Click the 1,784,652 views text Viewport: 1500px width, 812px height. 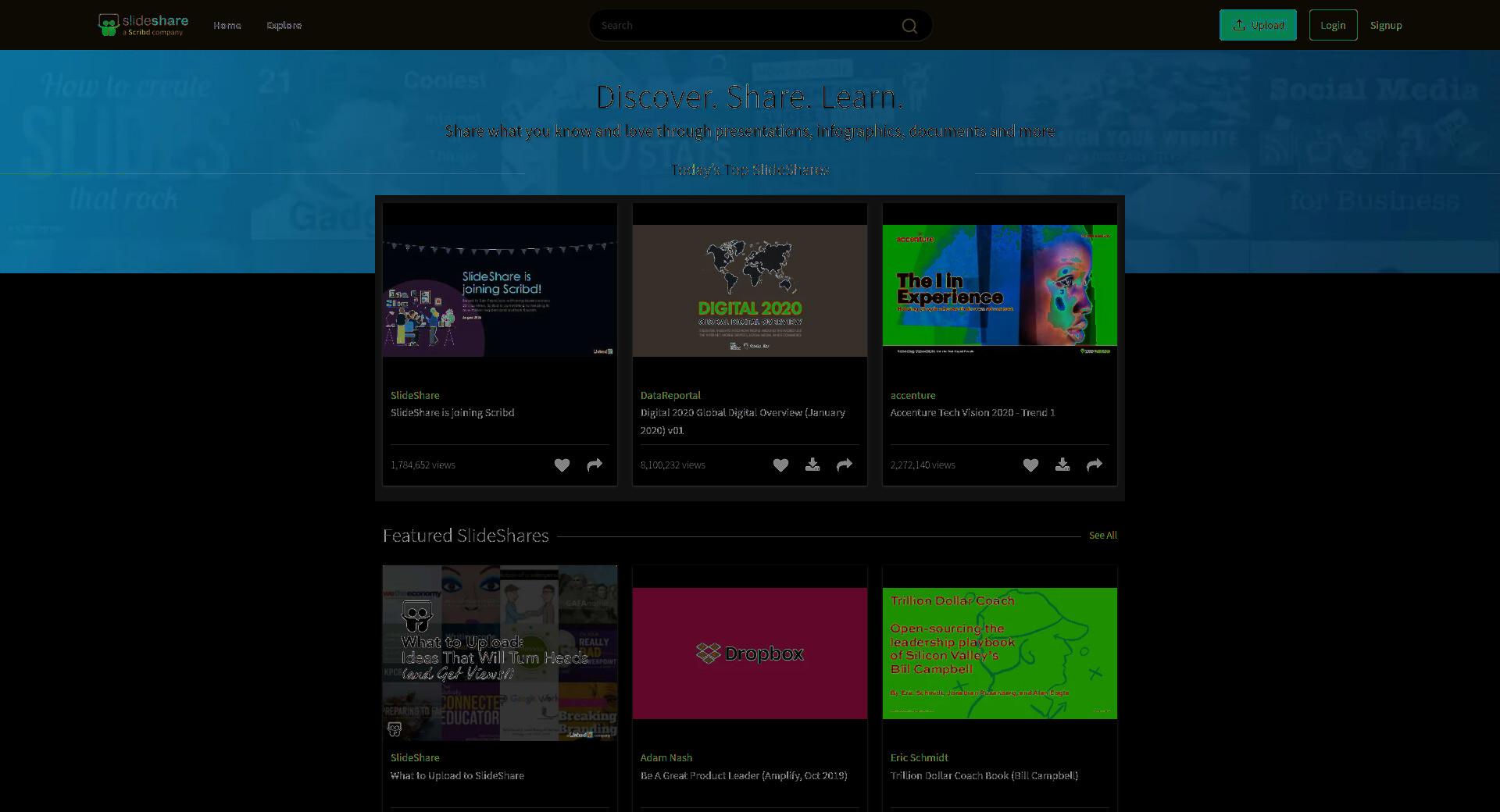point(423,465)
